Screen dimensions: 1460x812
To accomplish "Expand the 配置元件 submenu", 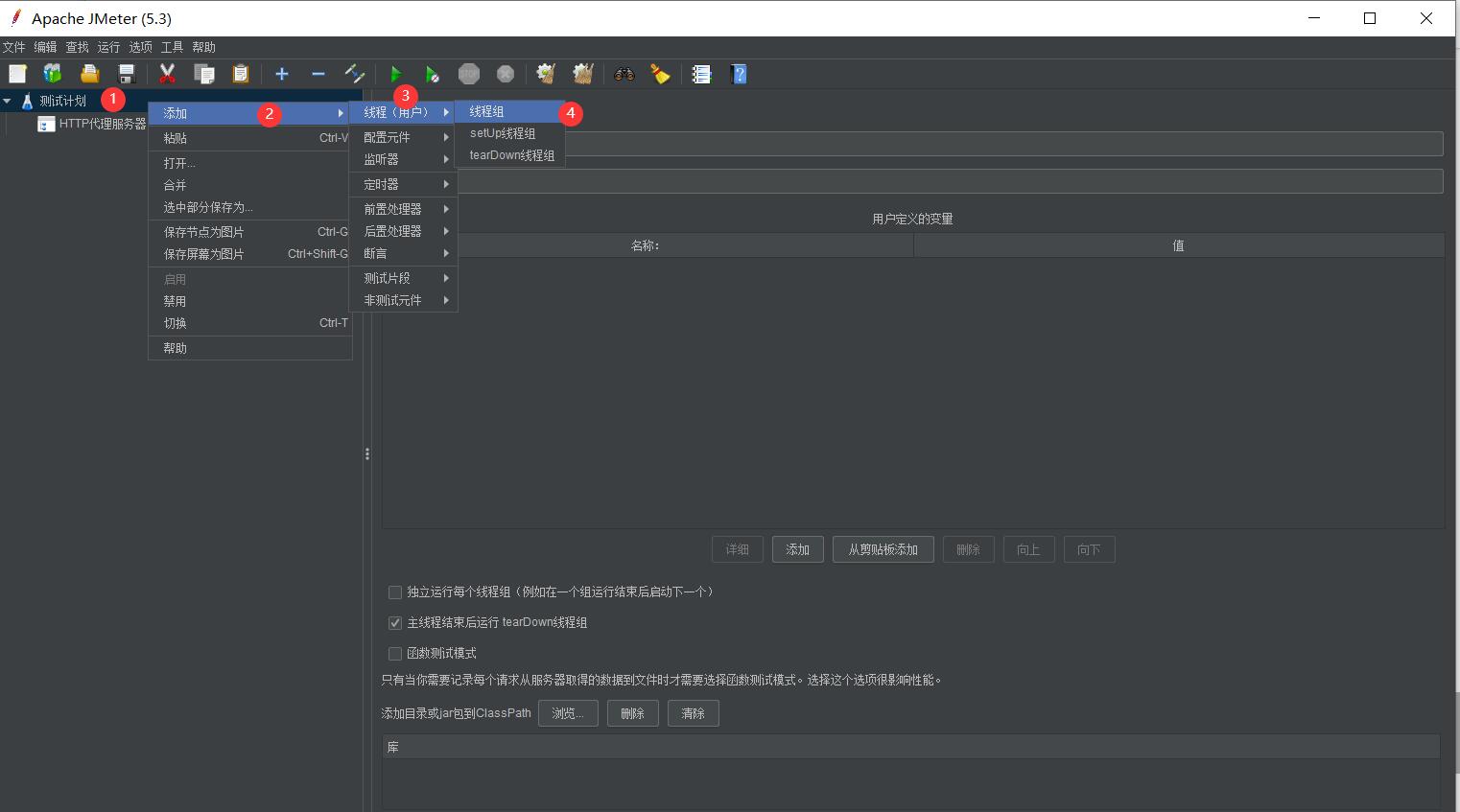I will [403, 137].
